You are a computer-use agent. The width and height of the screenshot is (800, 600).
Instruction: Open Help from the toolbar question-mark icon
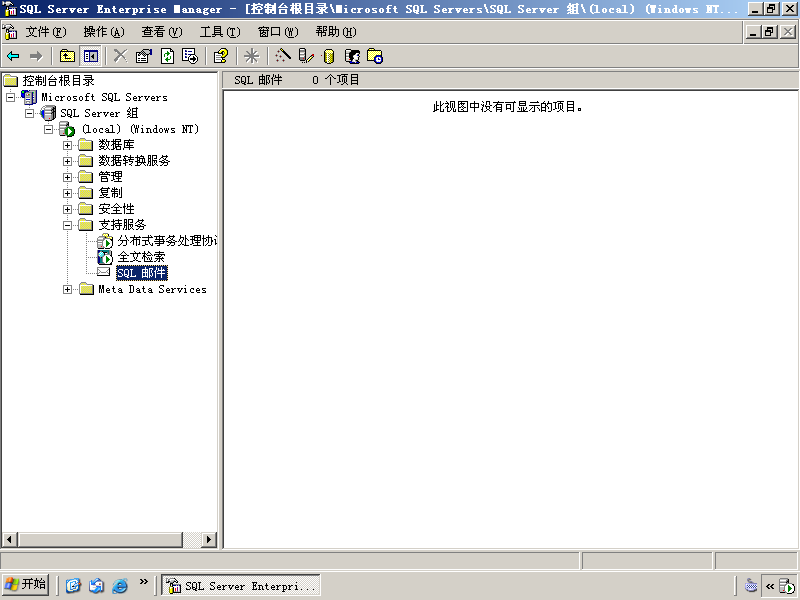coord(221,56)
